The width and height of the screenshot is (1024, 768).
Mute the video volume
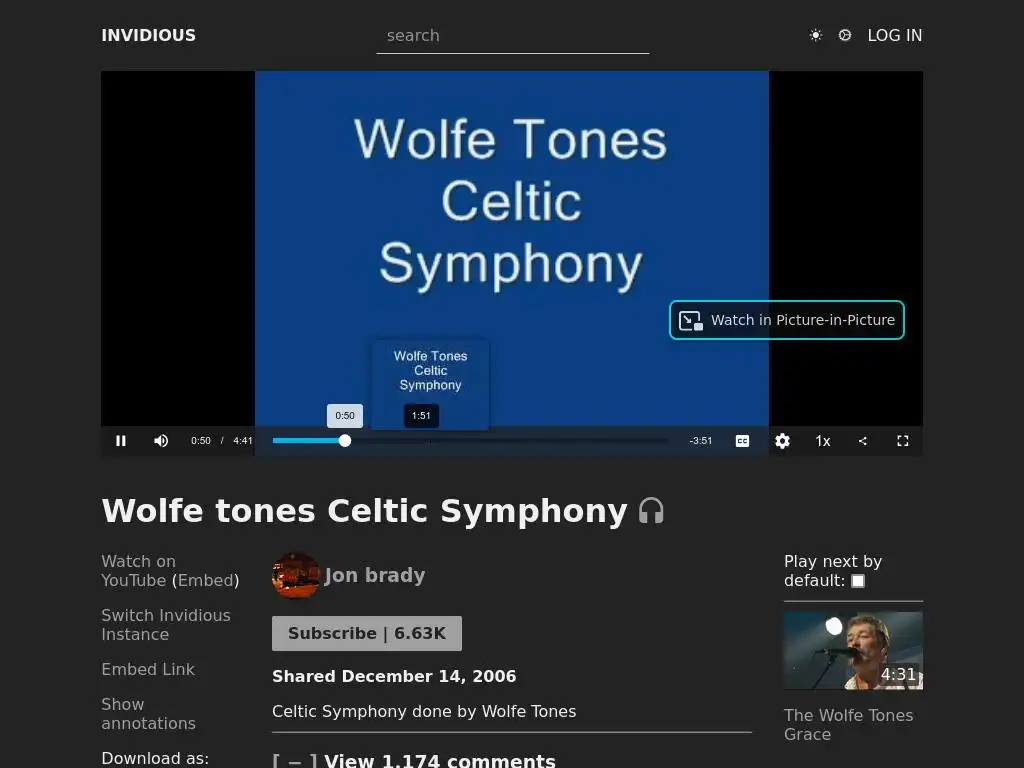[x=161, y=441]
